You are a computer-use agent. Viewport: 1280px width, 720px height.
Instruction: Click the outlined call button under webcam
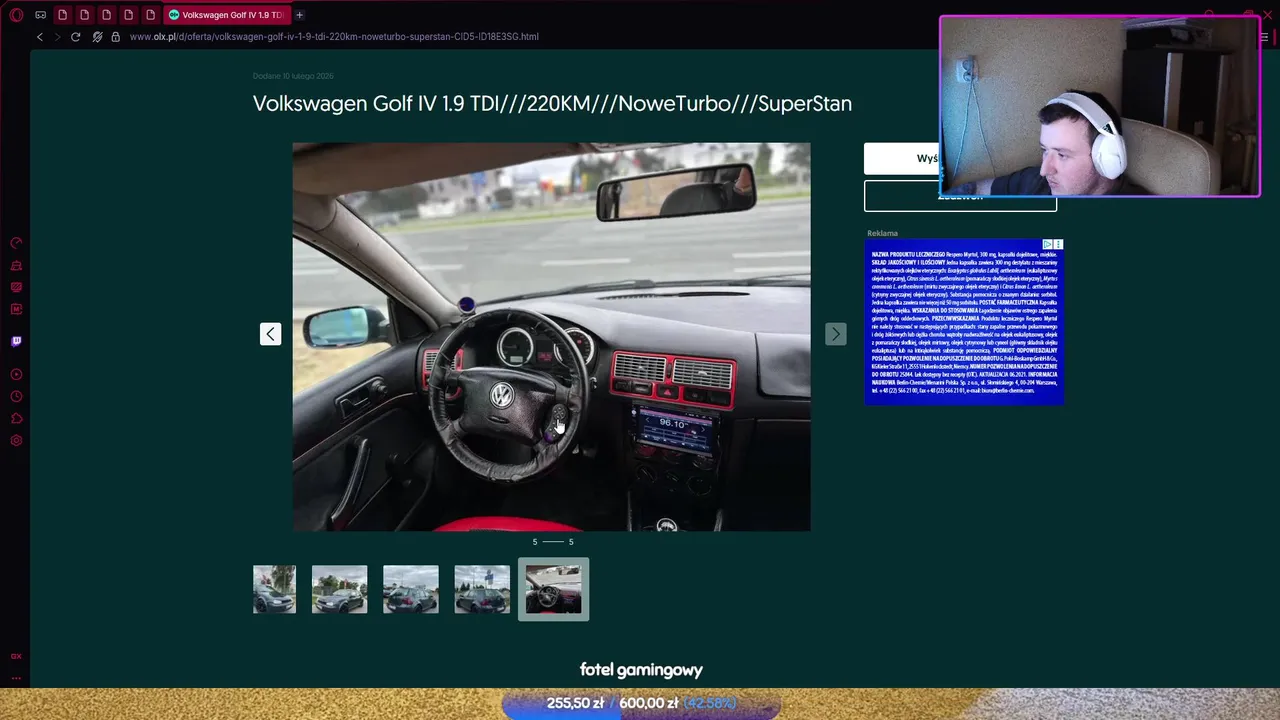tap(960, 203)
